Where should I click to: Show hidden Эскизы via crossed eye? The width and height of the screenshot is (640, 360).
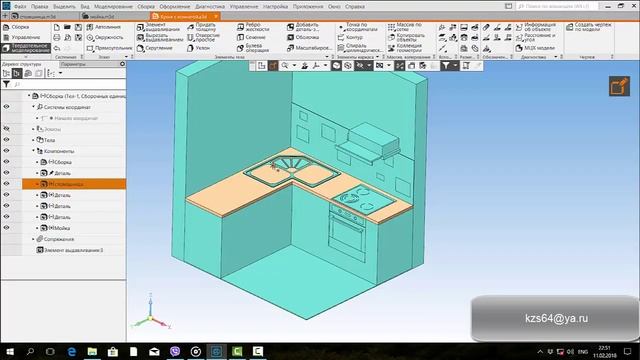[6, 129]
